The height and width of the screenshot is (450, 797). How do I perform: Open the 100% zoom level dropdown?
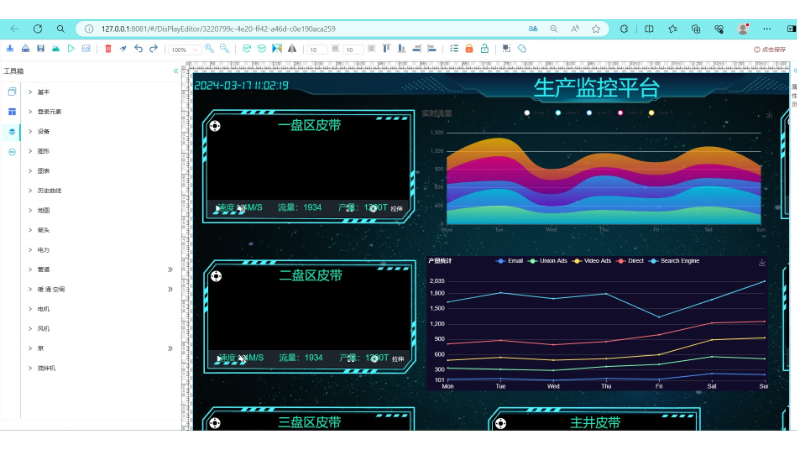point(182,49)
